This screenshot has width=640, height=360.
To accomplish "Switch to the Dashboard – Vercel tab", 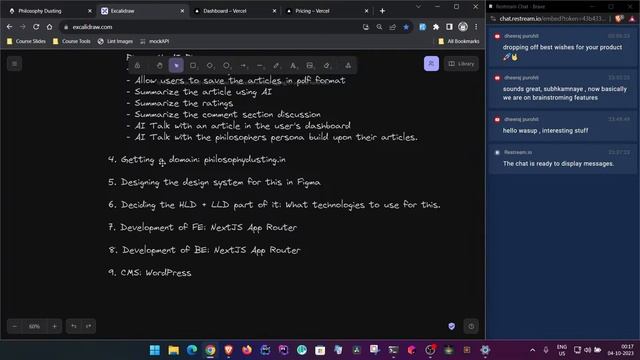I will pos(235,11).
